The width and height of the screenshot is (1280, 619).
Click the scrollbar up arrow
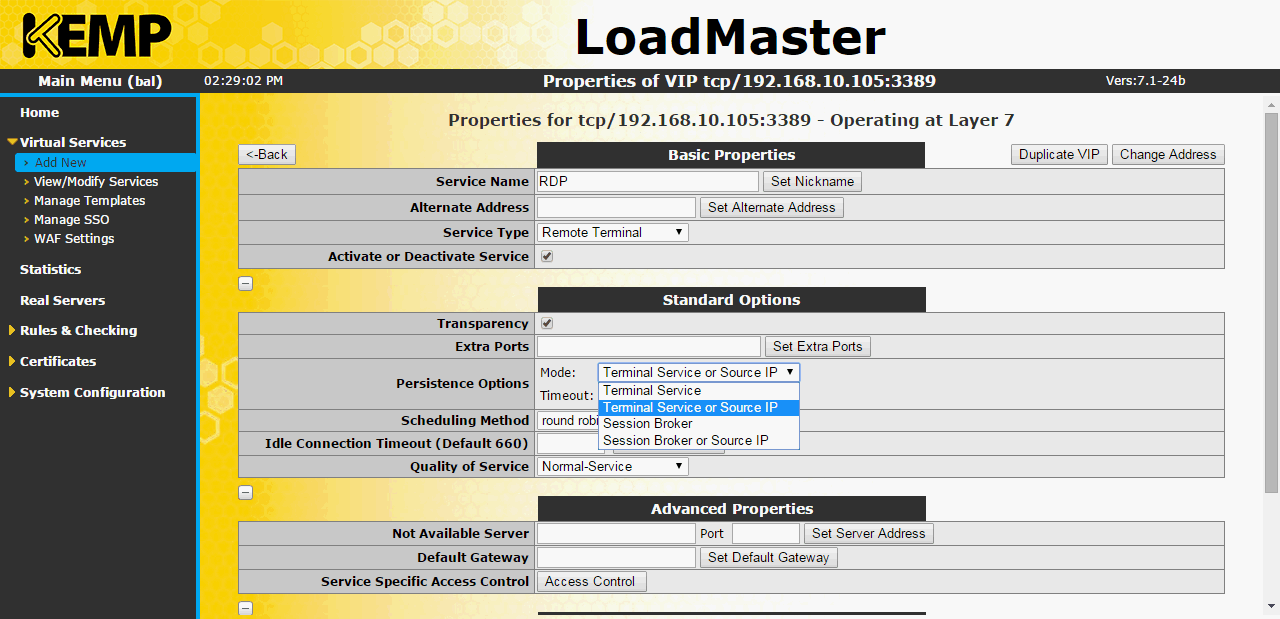[1271, 104]
